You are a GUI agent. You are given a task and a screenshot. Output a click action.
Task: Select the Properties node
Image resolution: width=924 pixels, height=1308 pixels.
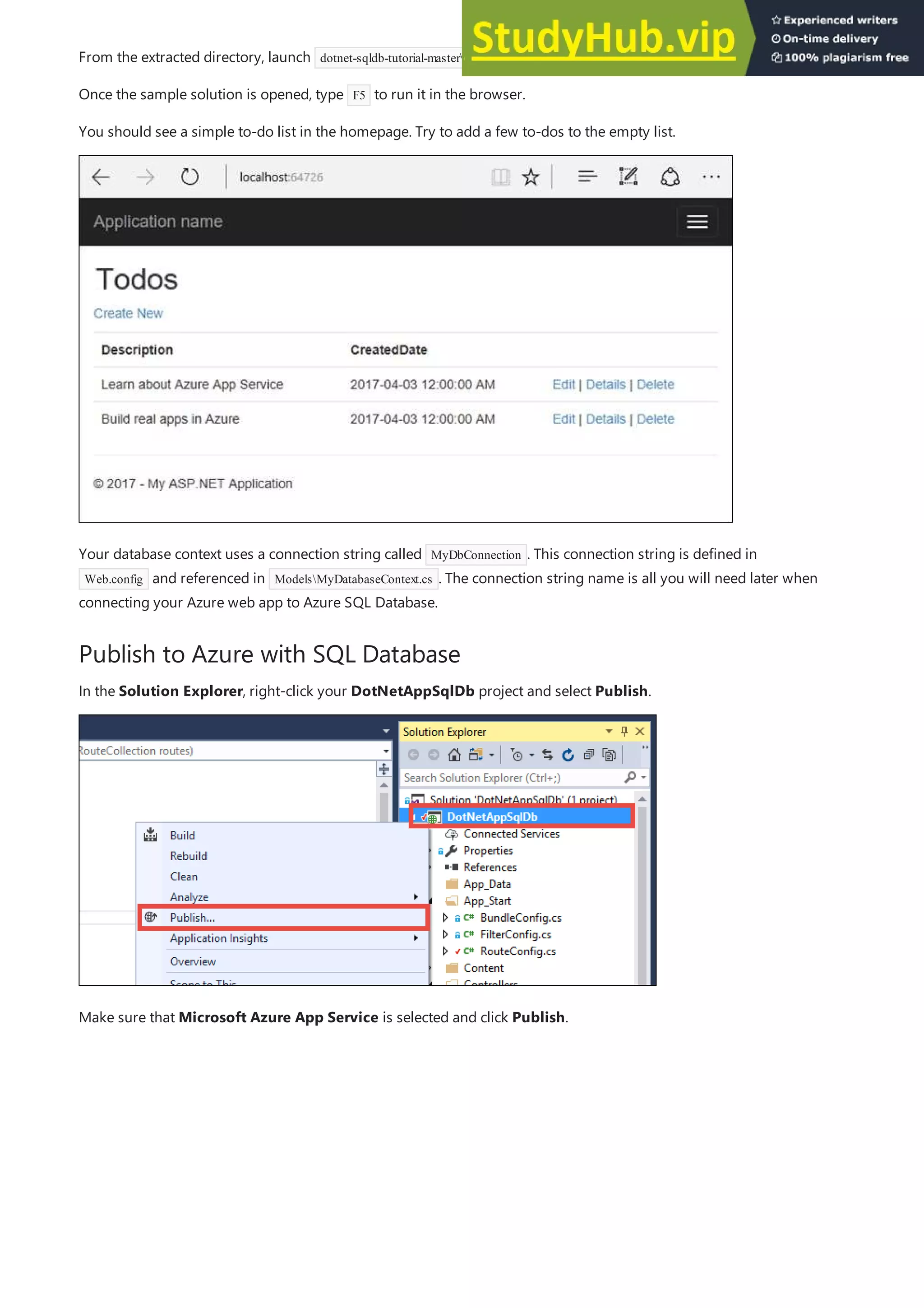(488, 850)
